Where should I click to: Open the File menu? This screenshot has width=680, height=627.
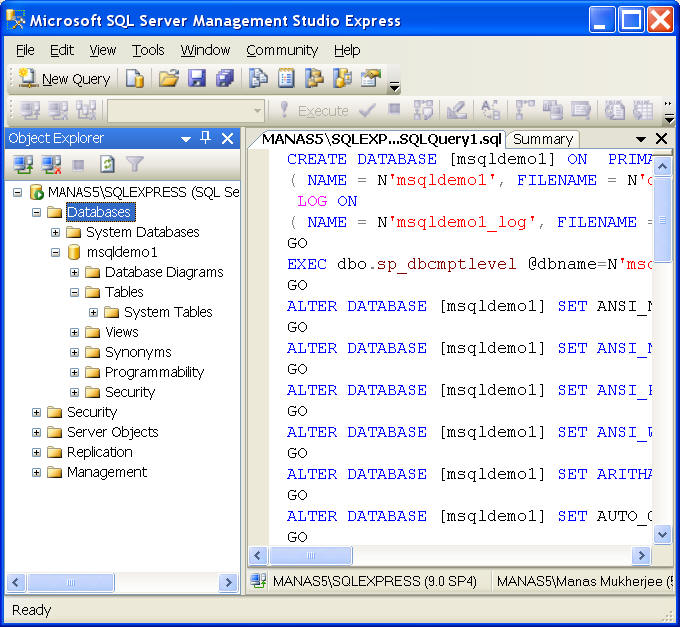click(25, 50)
